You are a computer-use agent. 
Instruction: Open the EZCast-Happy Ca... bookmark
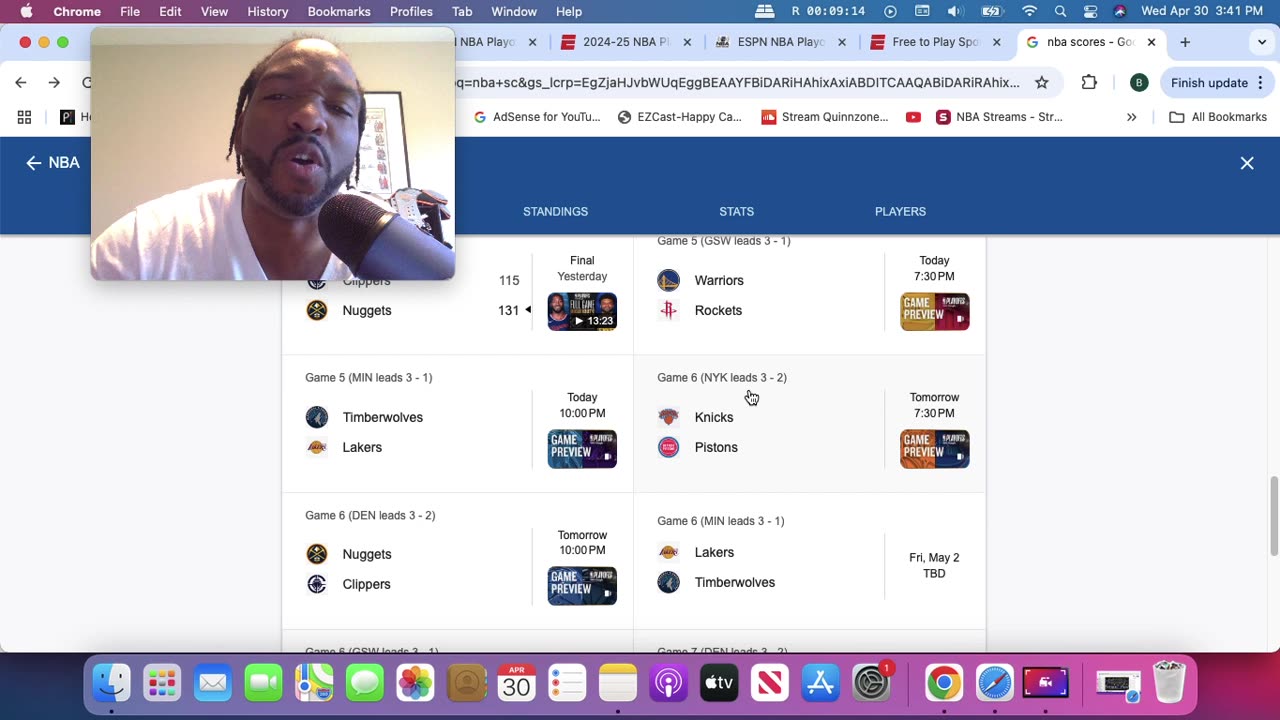(680, 117)
